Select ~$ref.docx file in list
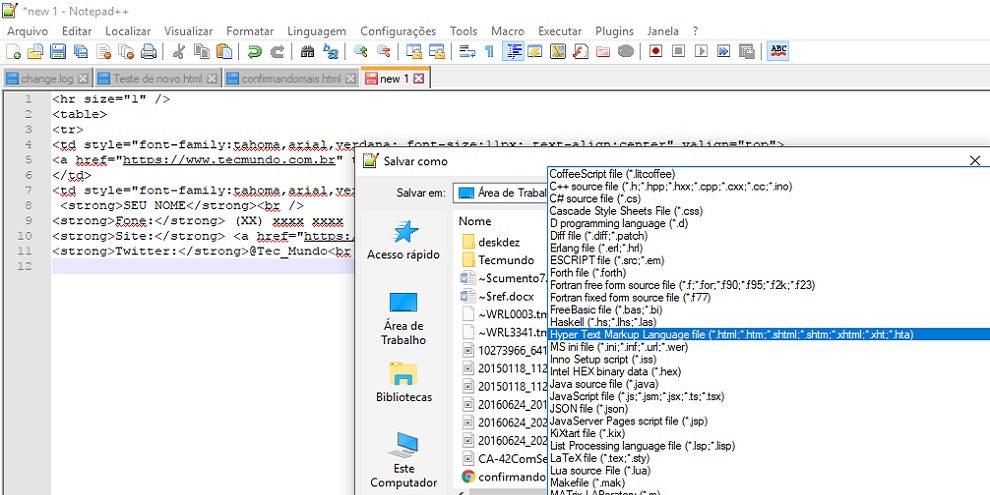The width and height of the screenshot is (990, 495). pyautogui.click(x=498, y=296)
